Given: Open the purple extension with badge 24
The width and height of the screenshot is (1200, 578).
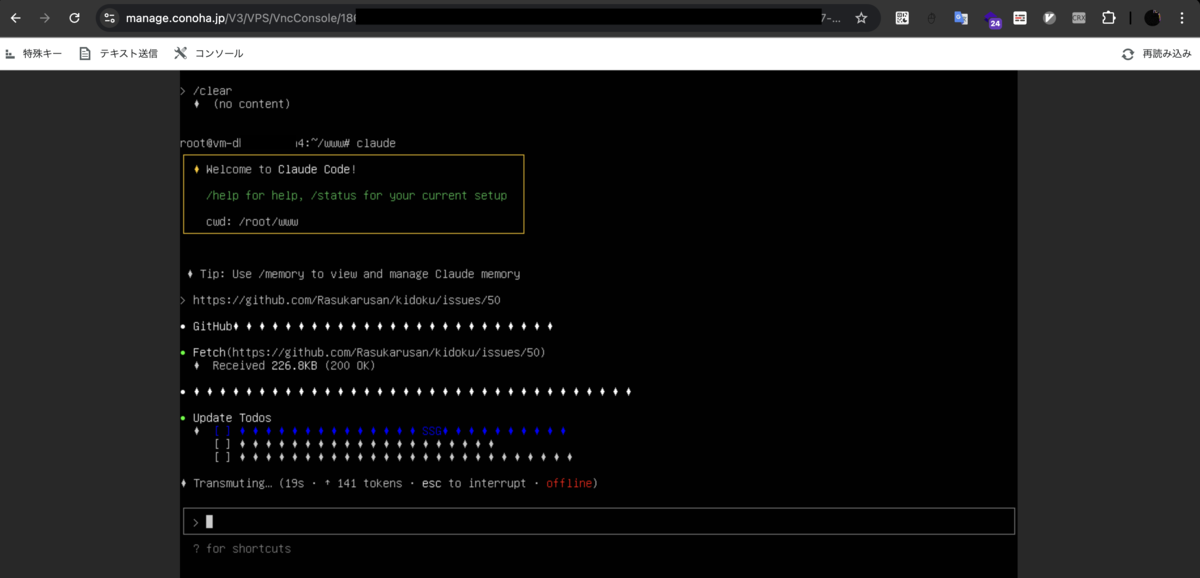Looking at the screenshot, I should [x=991, y=19].
